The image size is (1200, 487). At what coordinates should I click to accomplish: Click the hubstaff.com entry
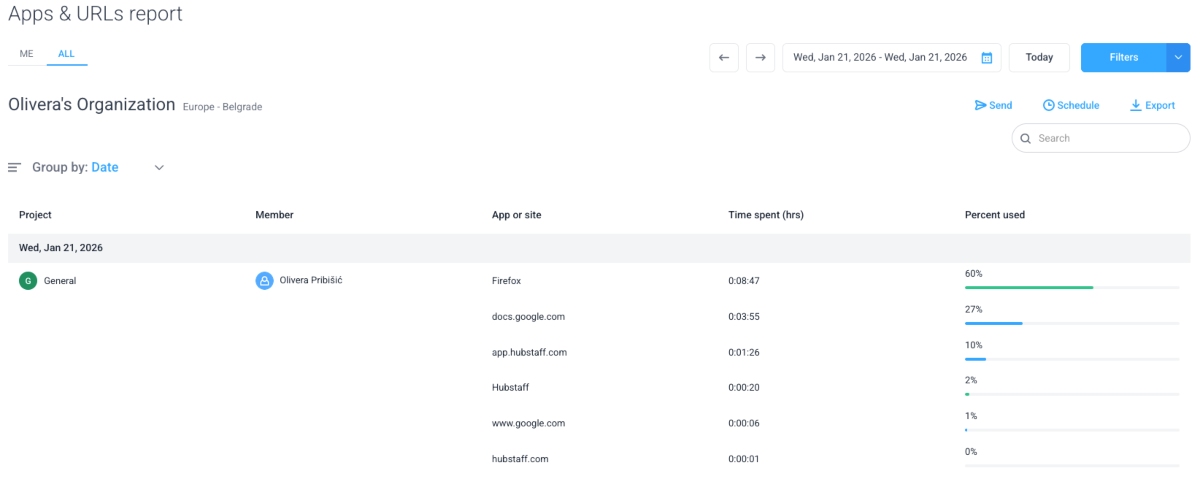tap(520, 459)
